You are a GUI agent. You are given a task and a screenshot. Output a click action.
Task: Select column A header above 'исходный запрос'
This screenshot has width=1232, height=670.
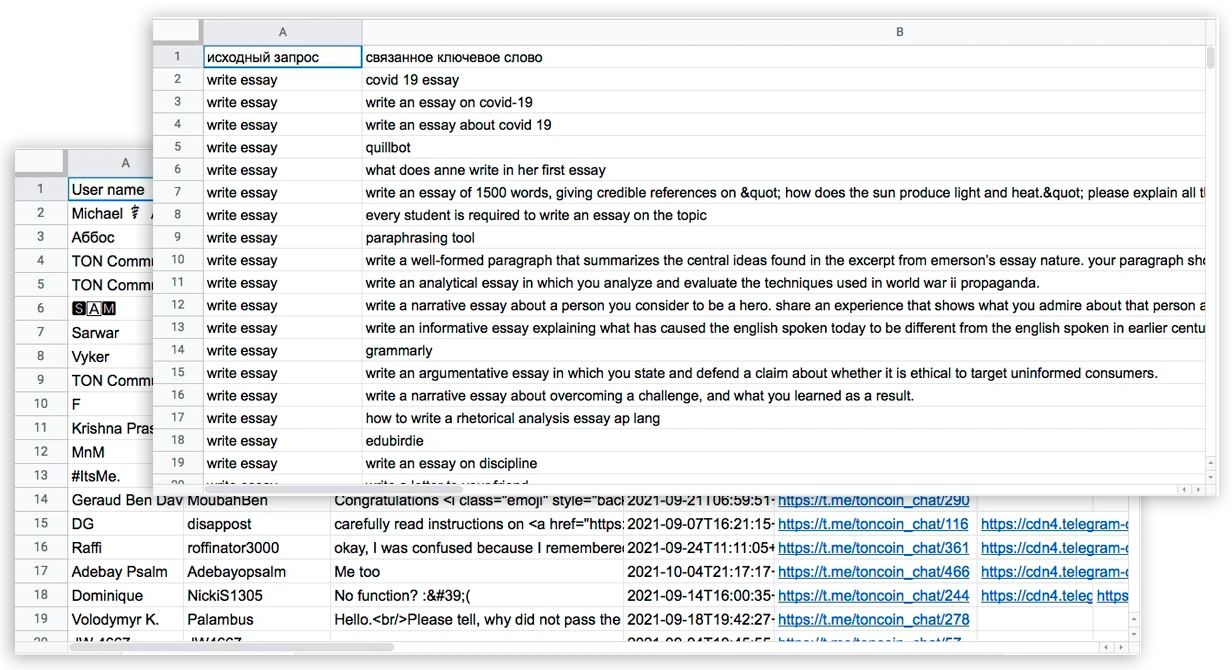(x=282, y=32)
